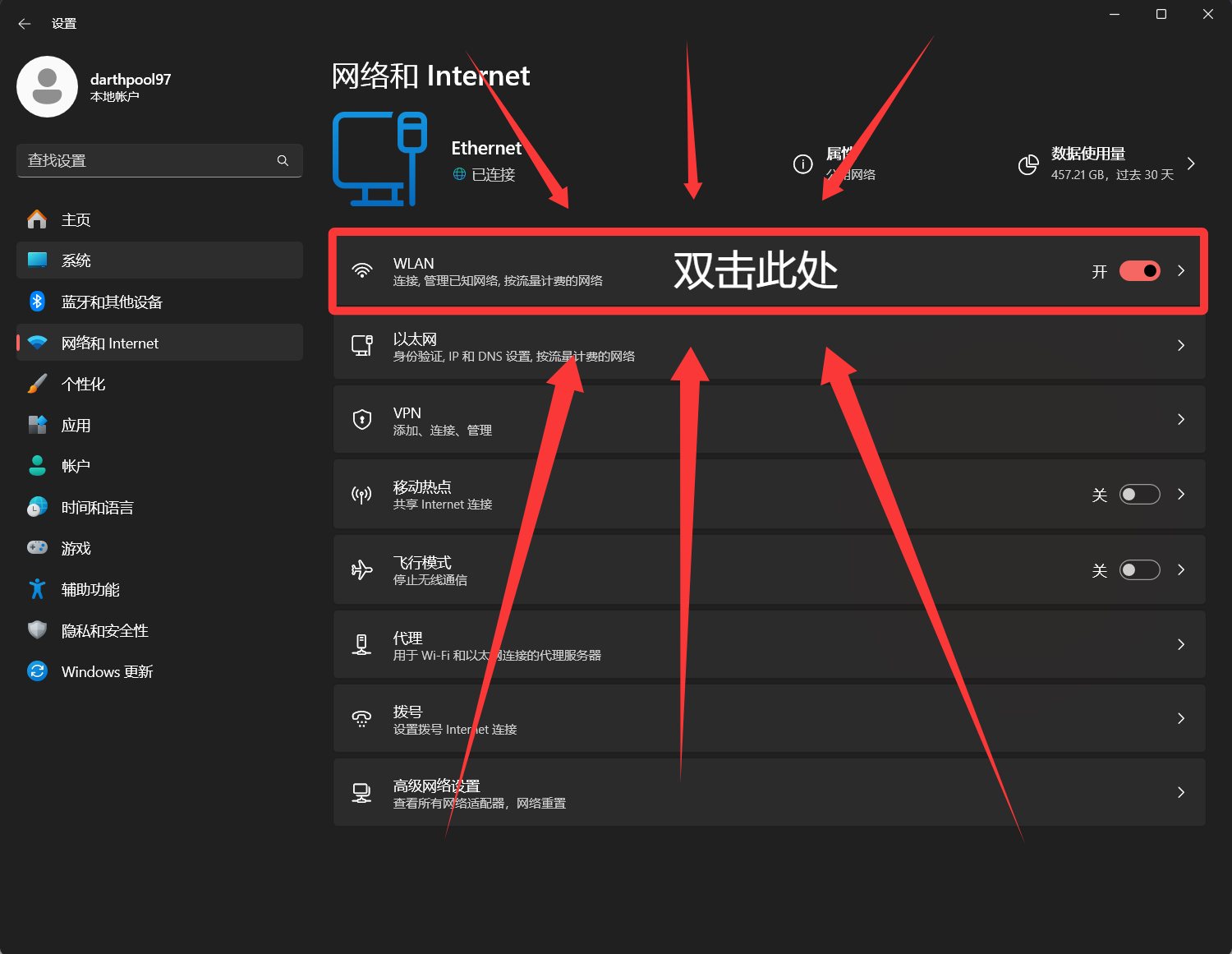Click the VPN shield icon
Image resolution: width=1232 pixels, height=954 pixels.
pyautogui.click(x=361, y=420)
